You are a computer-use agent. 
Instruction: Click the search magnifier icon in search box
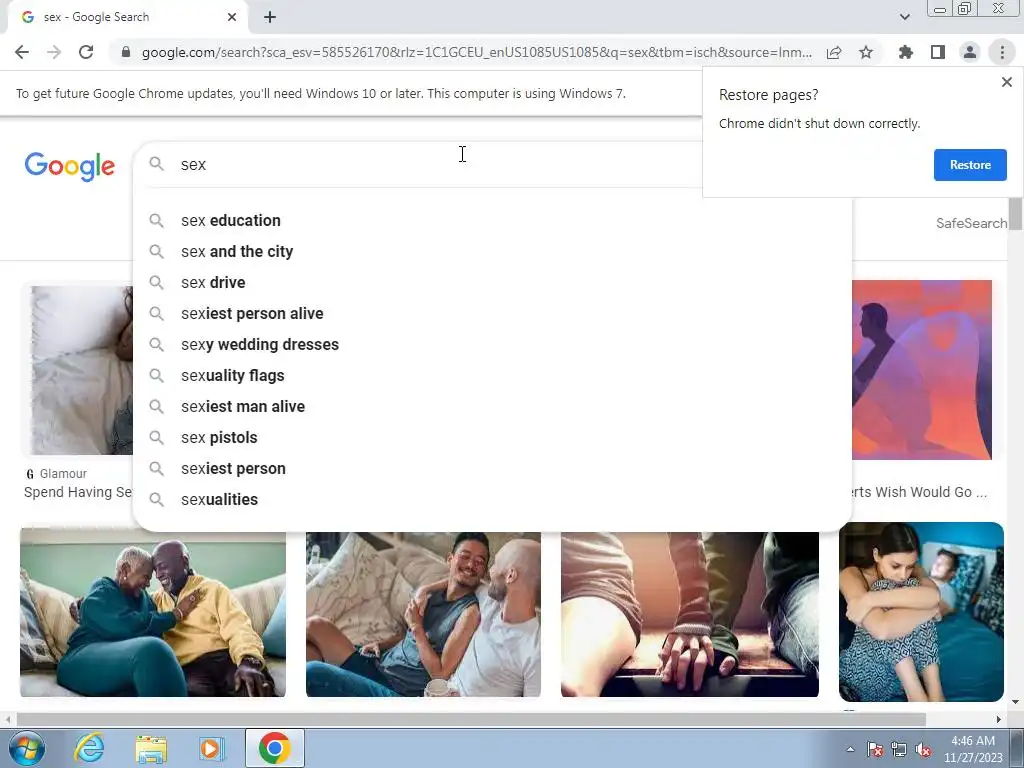click(156, 163)
